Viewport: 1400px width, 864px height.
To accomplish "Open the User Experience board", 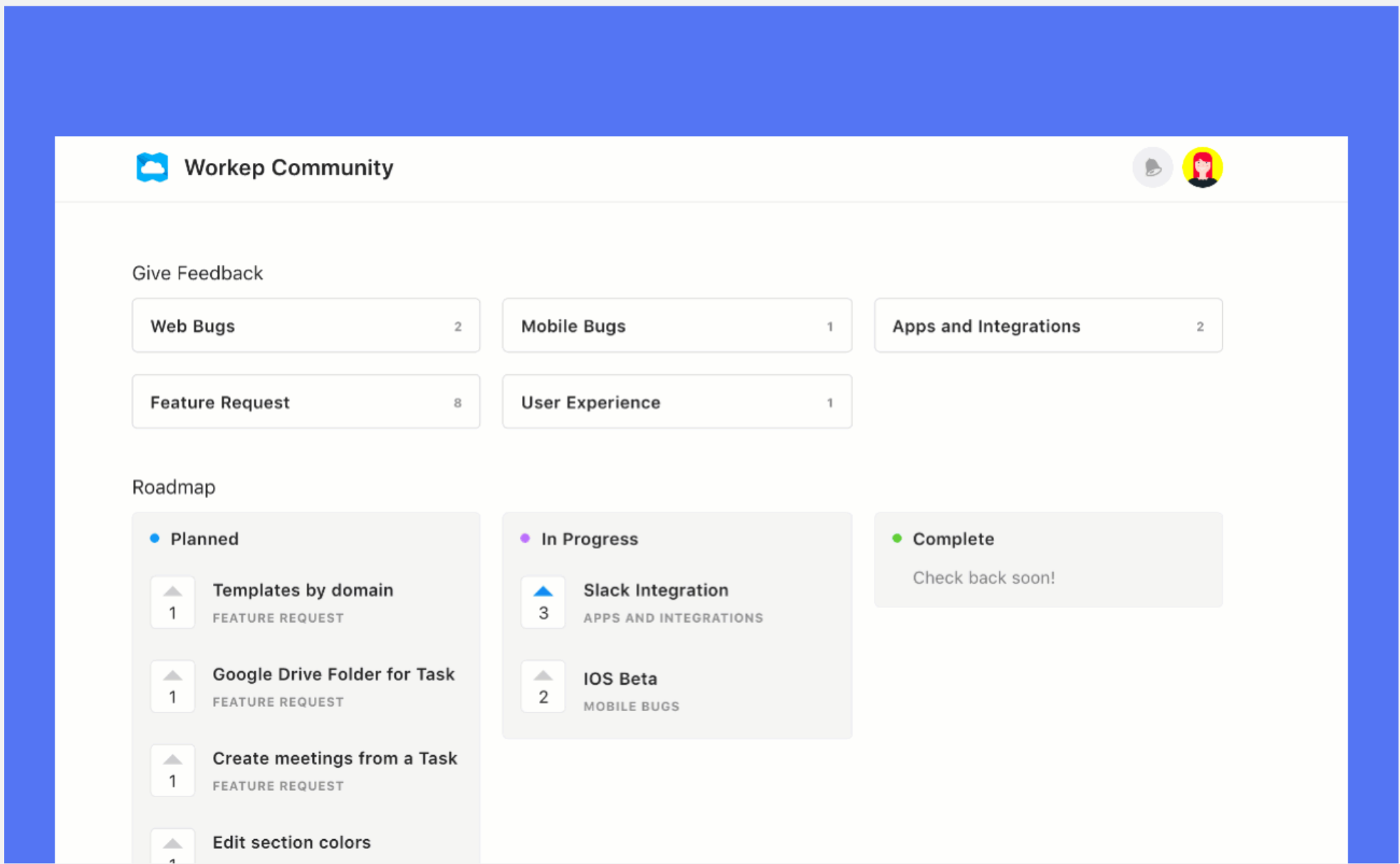I will [x=677, y=401].
